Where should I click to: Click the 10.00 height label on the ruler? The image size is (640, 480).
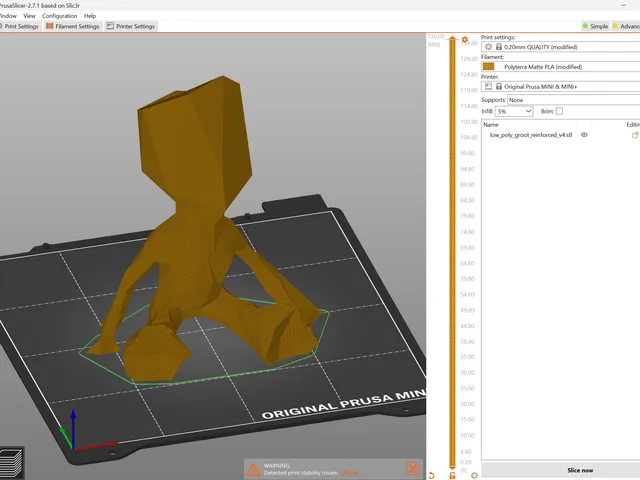click(x=468, y=436)
